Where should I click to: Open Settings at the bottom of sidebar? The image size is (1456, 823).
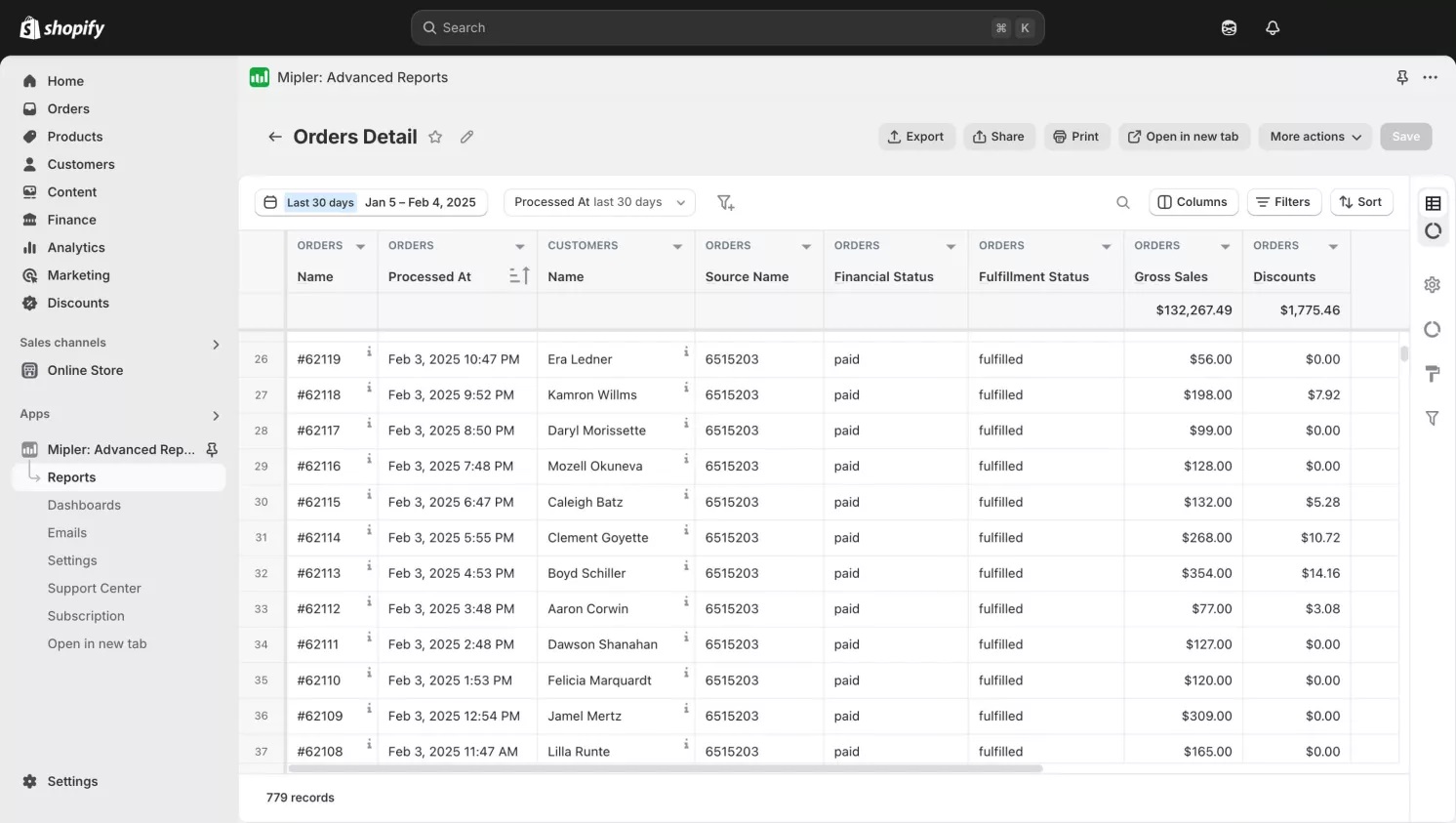(72, 781)
